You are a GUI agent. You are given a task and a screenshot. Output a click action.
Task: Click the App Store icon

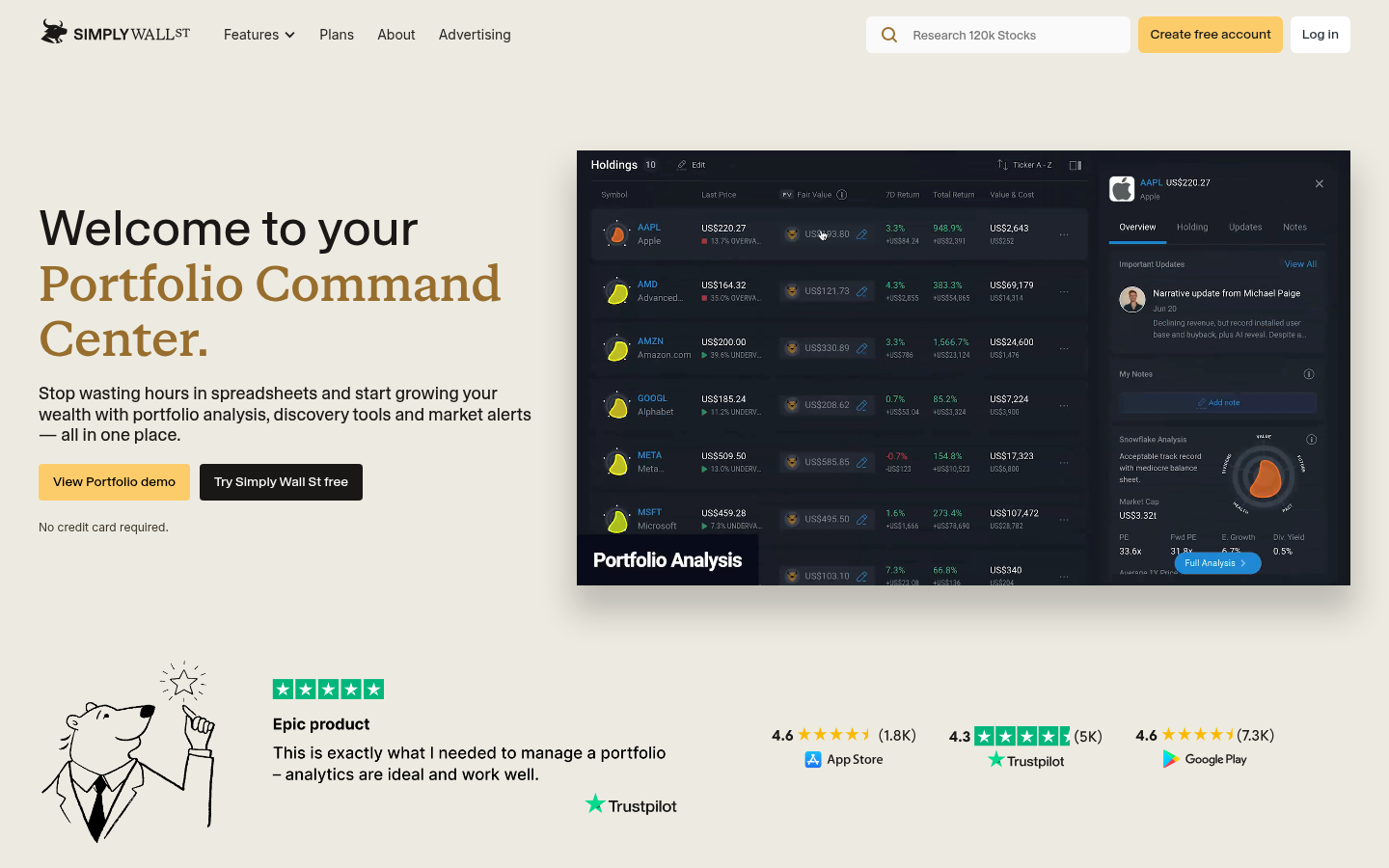pos(813,760)
